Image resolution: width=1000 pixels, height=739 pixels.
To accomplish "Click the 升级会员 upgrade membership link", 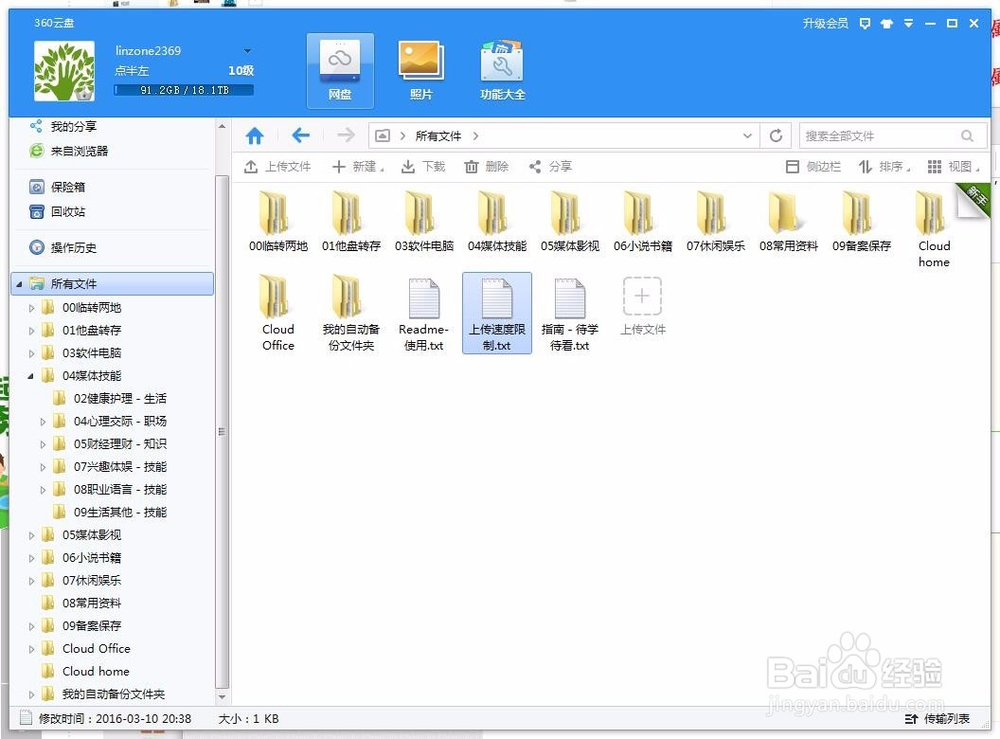I will 825,24.
